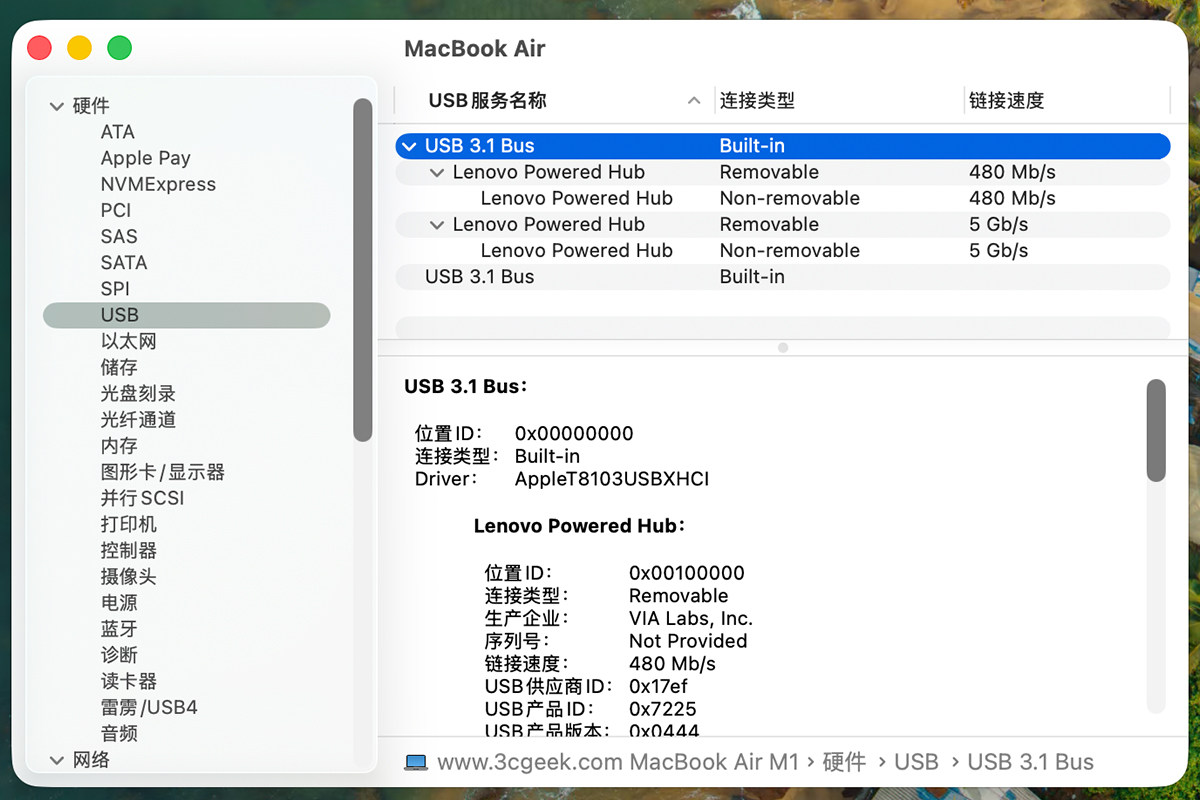Image resolution: width=1200 pixels, height=800 pixels.
Task: Open 储存 in the sidebar
Action: coord(119,367)
